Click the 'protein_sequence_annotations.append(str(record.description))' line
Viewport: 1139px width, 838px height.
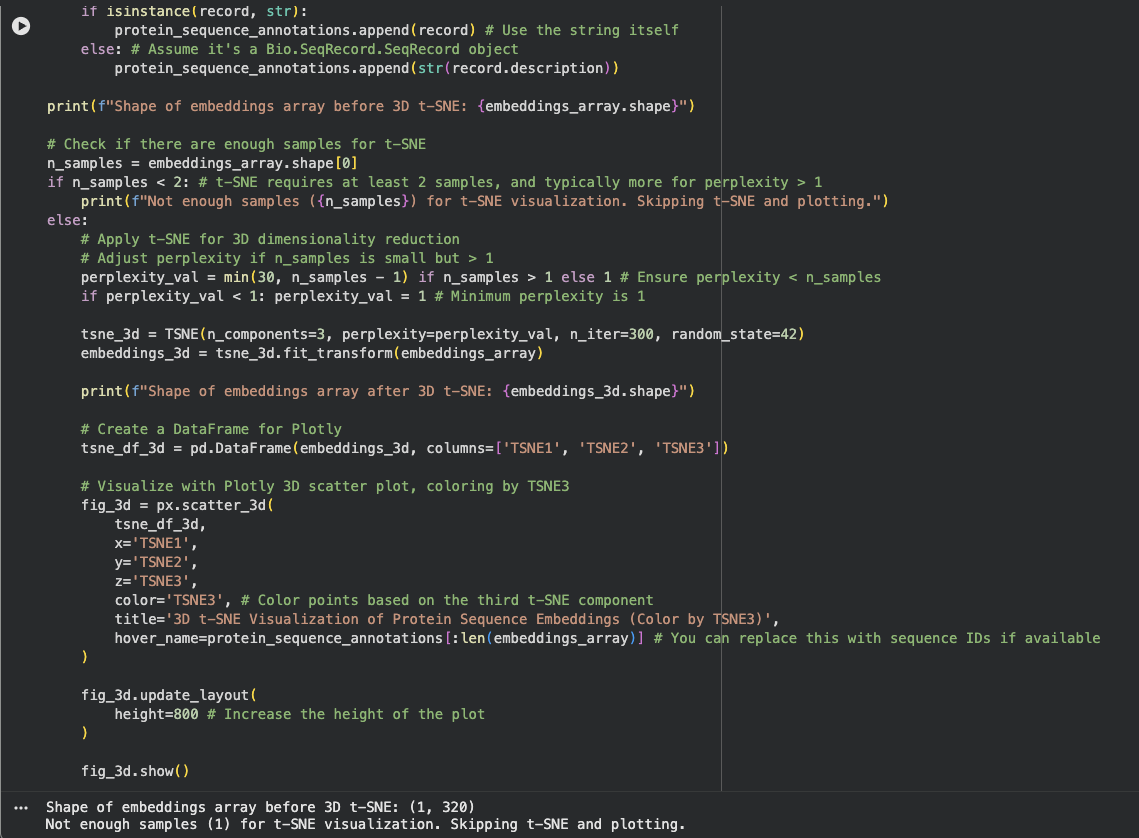coord(367,68)
